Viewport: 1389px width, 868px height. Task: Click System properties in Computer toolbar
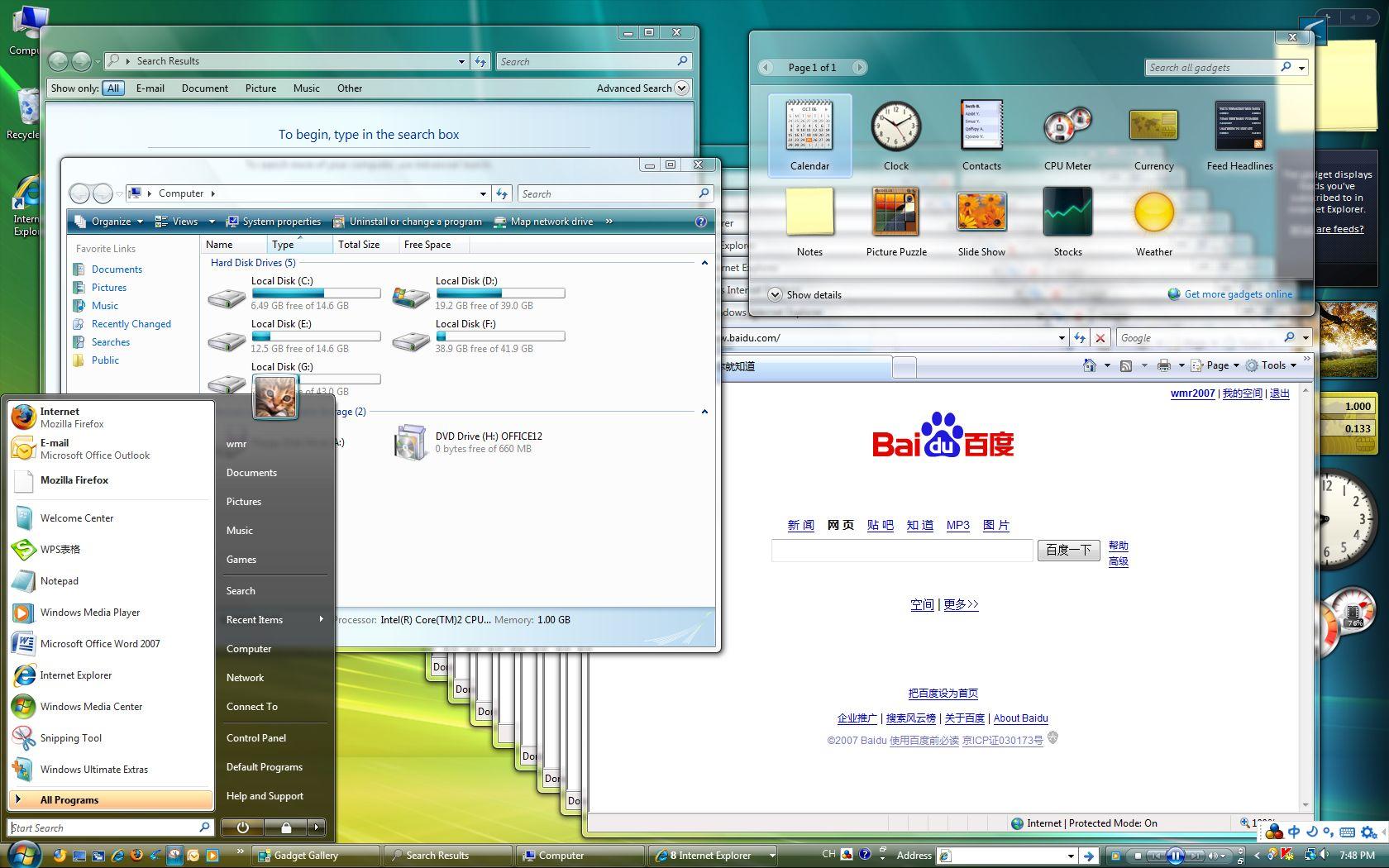pyautogui.click(x=273, y=222)
